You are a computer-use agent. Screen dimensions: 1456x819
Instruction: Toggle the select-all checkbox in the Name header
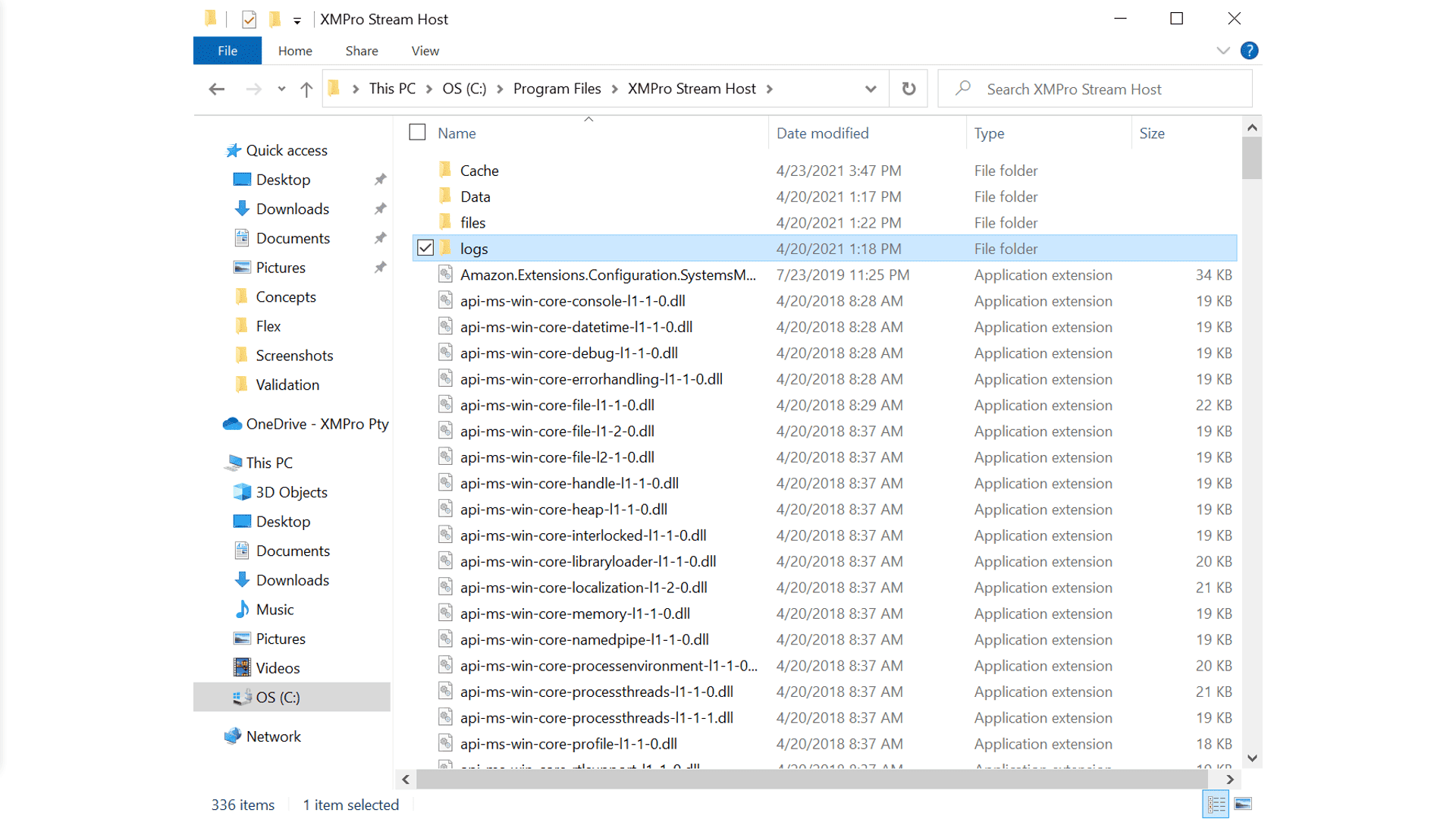click(417, 132)
